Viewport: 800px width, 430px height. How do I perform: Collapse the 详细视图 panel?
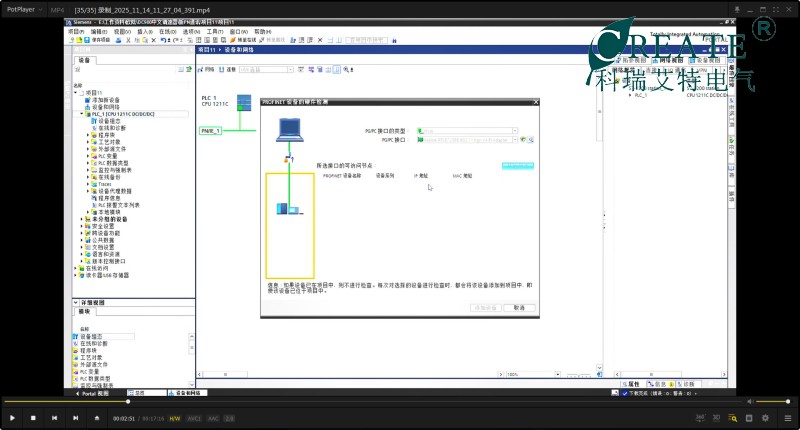pyautogui.click(x=76, y=302)
